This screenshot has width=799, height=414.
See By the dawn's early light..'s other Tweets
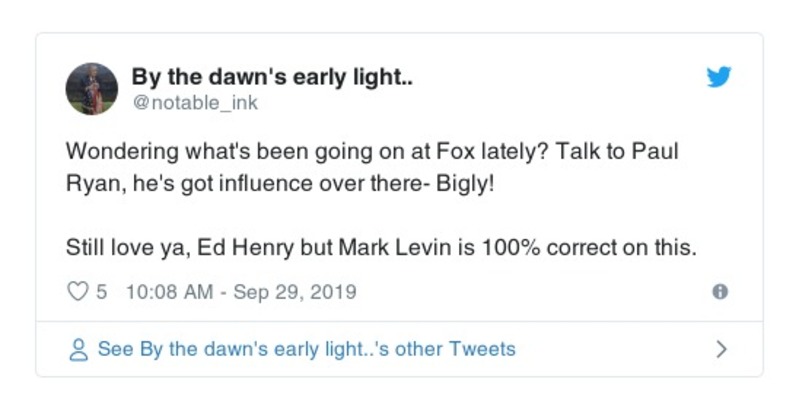(306, 350)
